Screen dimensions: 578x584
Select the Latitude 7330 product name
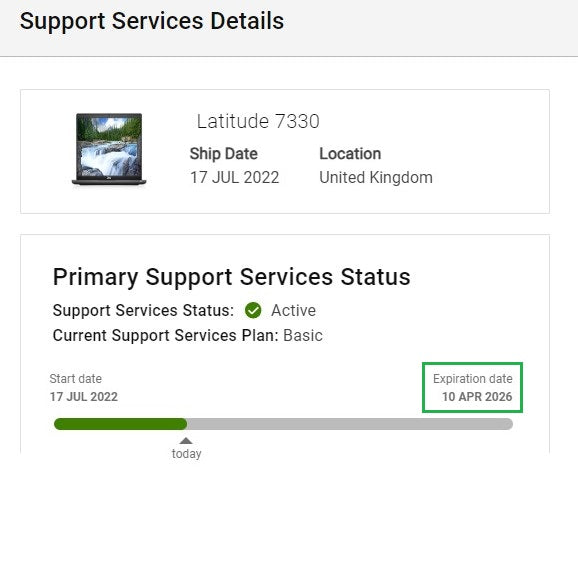[x=258, y=121]
